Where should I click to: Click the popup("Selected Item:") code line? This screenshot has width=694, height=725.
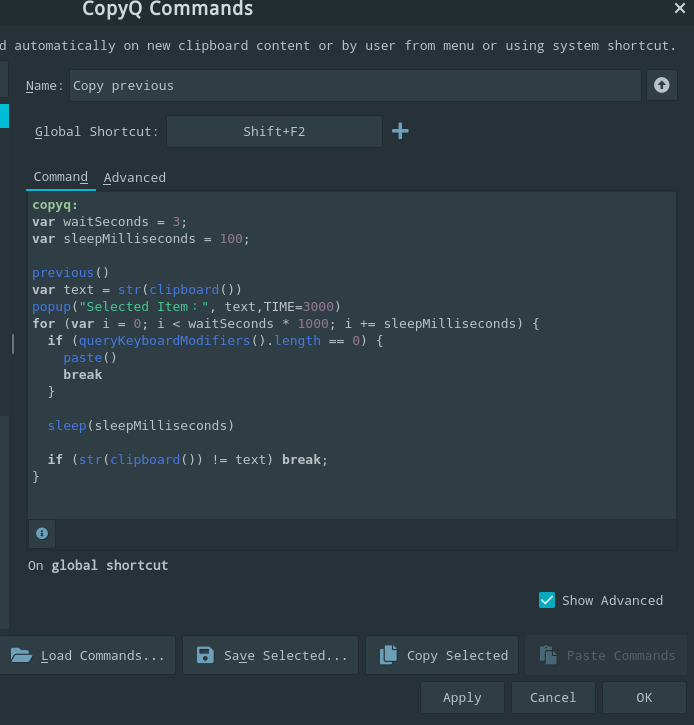pos(186,307)
